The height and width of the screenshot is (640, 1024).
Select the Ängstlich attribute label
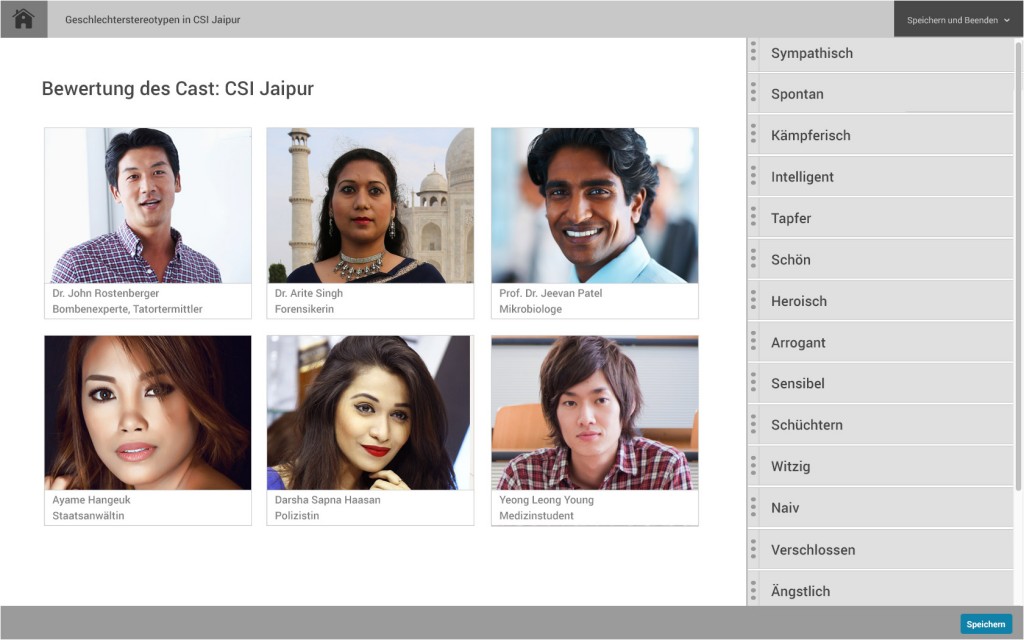pyautogui.click(x=800, y=591)
